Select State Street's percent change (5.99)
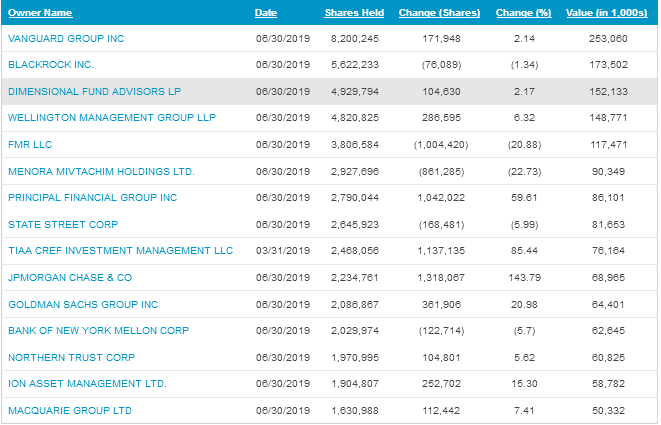 pyautogui.click(x=524, y=225)
